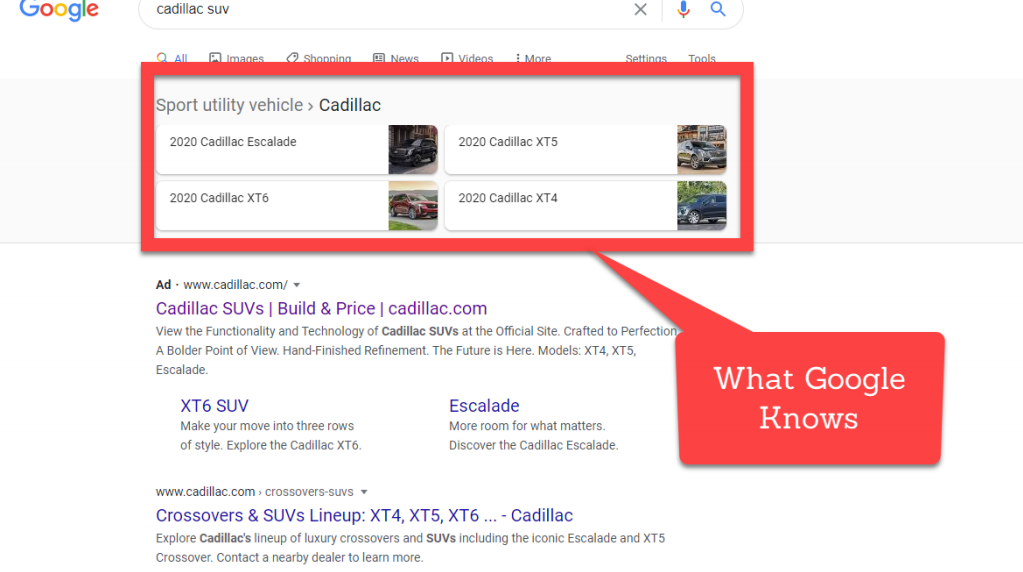Expand the More search categories menu
The width and height of the screenshot is (1023, 572).
[533, 59]
